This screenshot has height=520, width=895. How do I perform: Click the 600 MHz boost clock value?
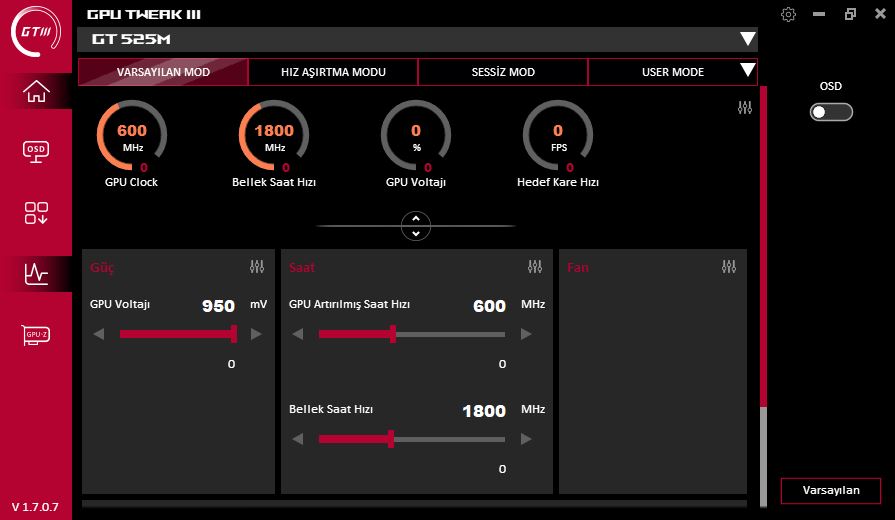[x=490, y=306]
